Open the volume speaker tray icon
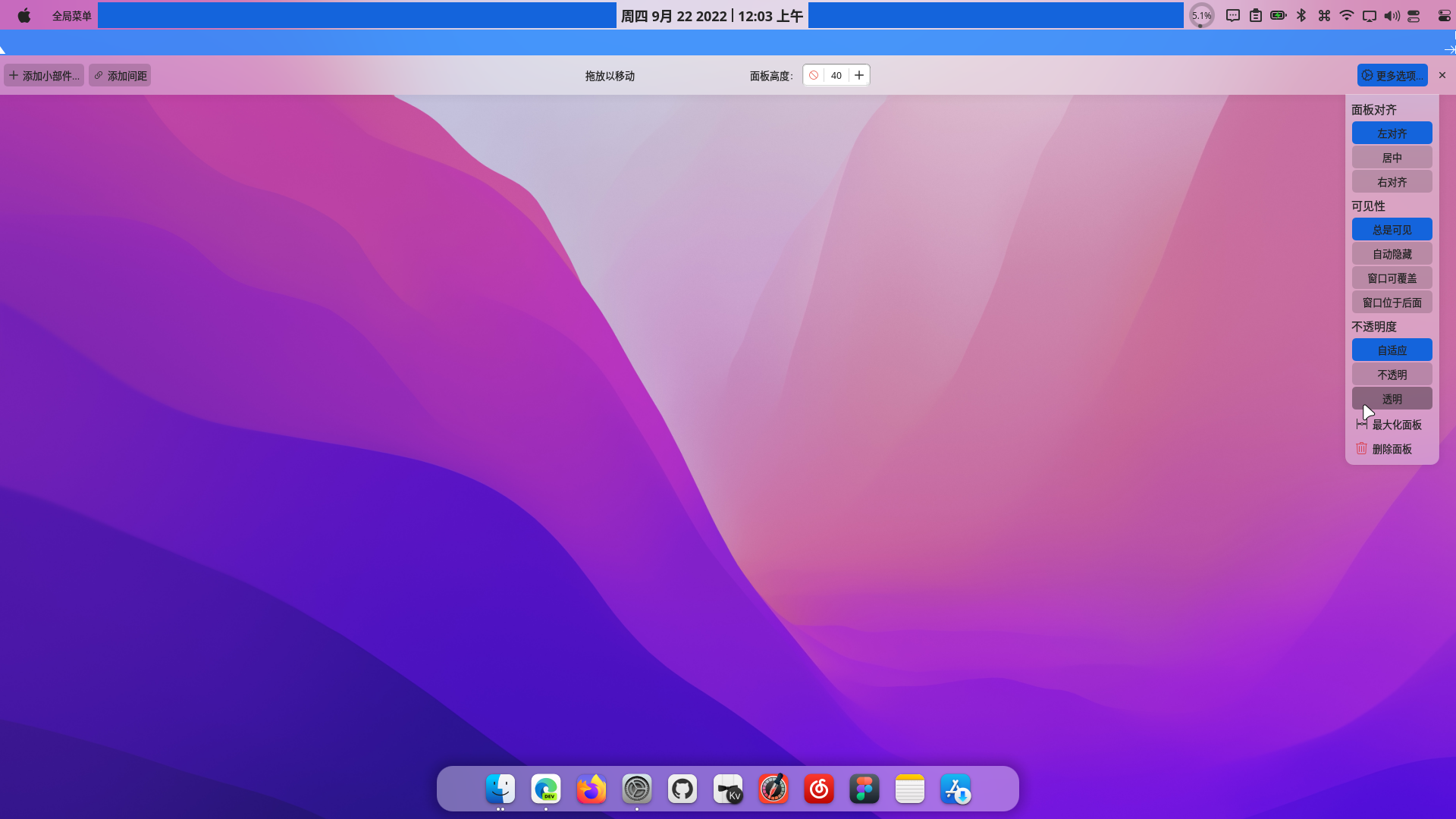This screenshot has height=819, width=1456. tap(1392, 15)
